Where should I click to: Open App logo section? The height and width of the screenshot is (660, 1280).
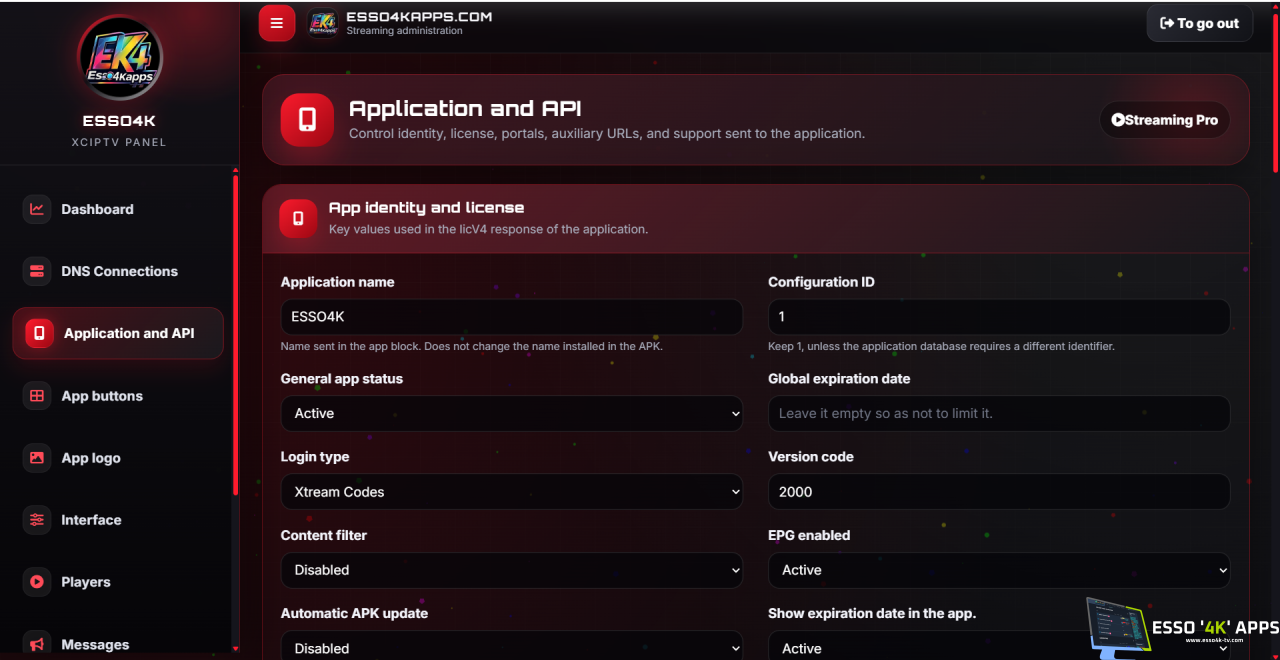tap(118, 458)
